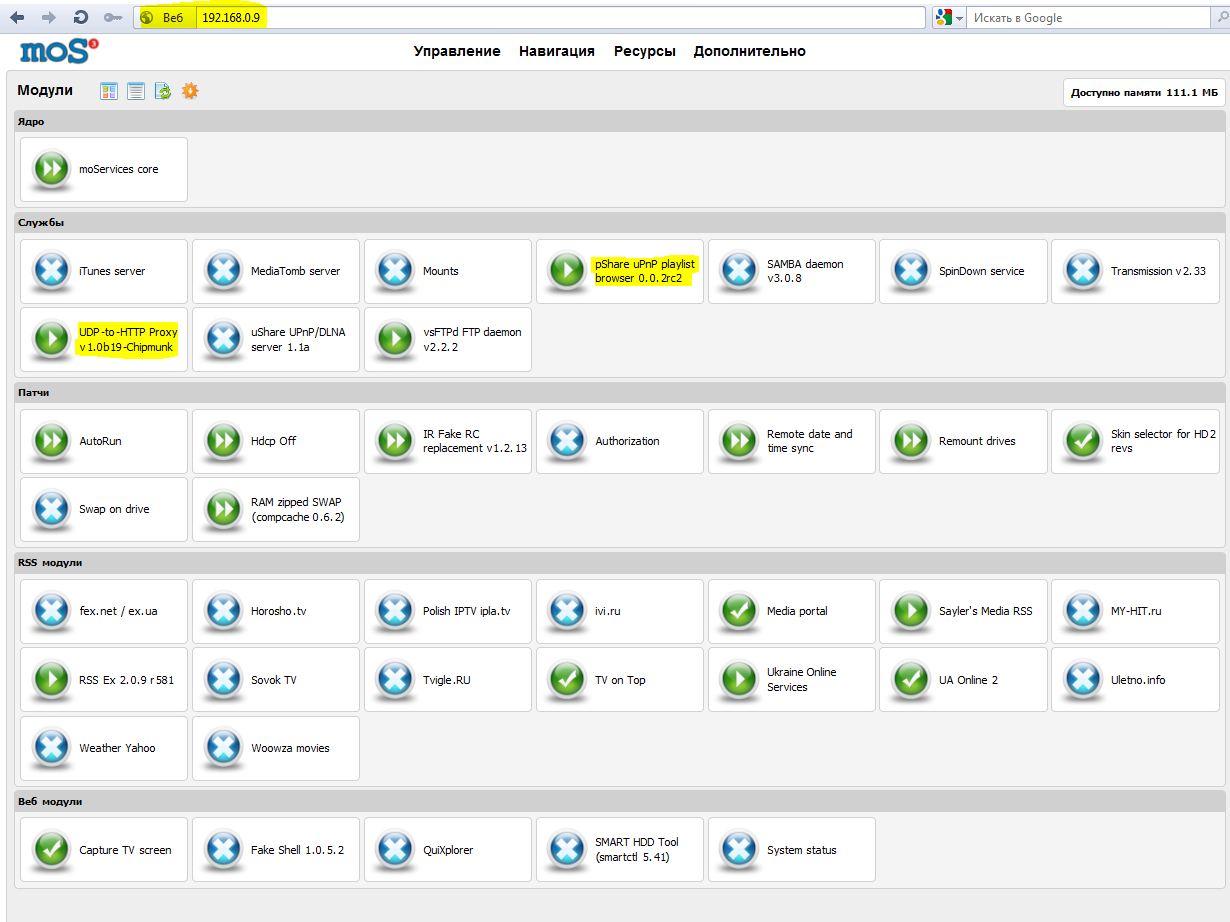Click the Swap on drive icon
The width and height of the screenshot is (1230, 922).
click(51, 509)
